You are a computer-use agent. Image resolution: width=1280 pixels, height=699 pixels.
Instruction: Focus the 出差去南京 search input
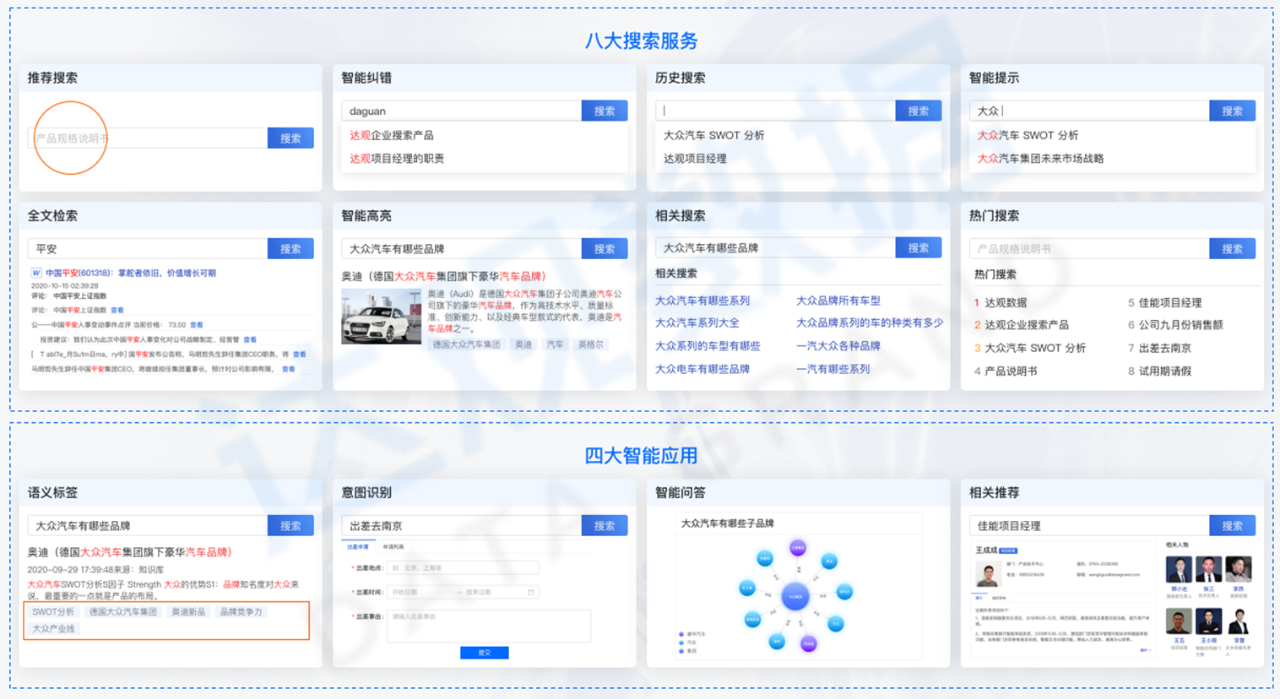pos(461,525)
